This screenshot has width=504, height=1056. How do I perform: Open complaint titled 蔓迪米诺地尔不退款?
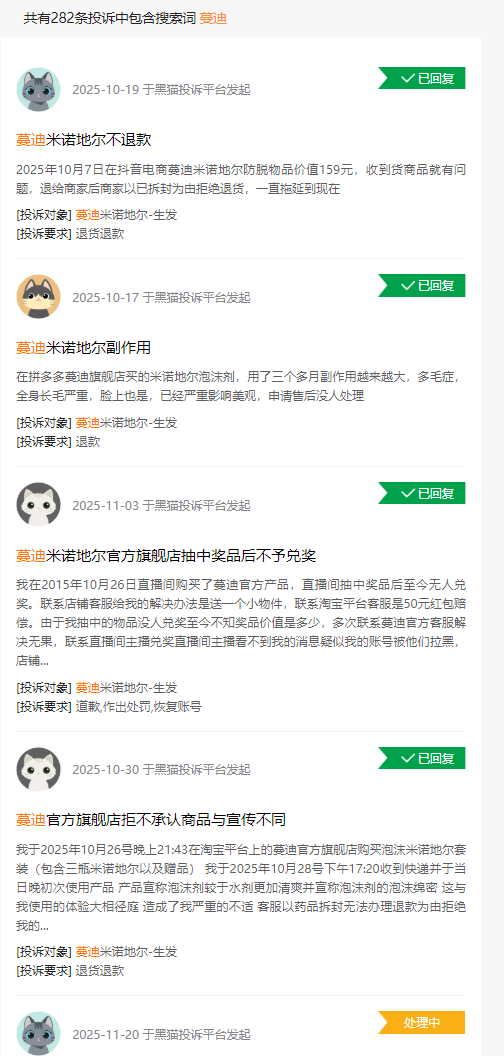[x=84, y=140]
